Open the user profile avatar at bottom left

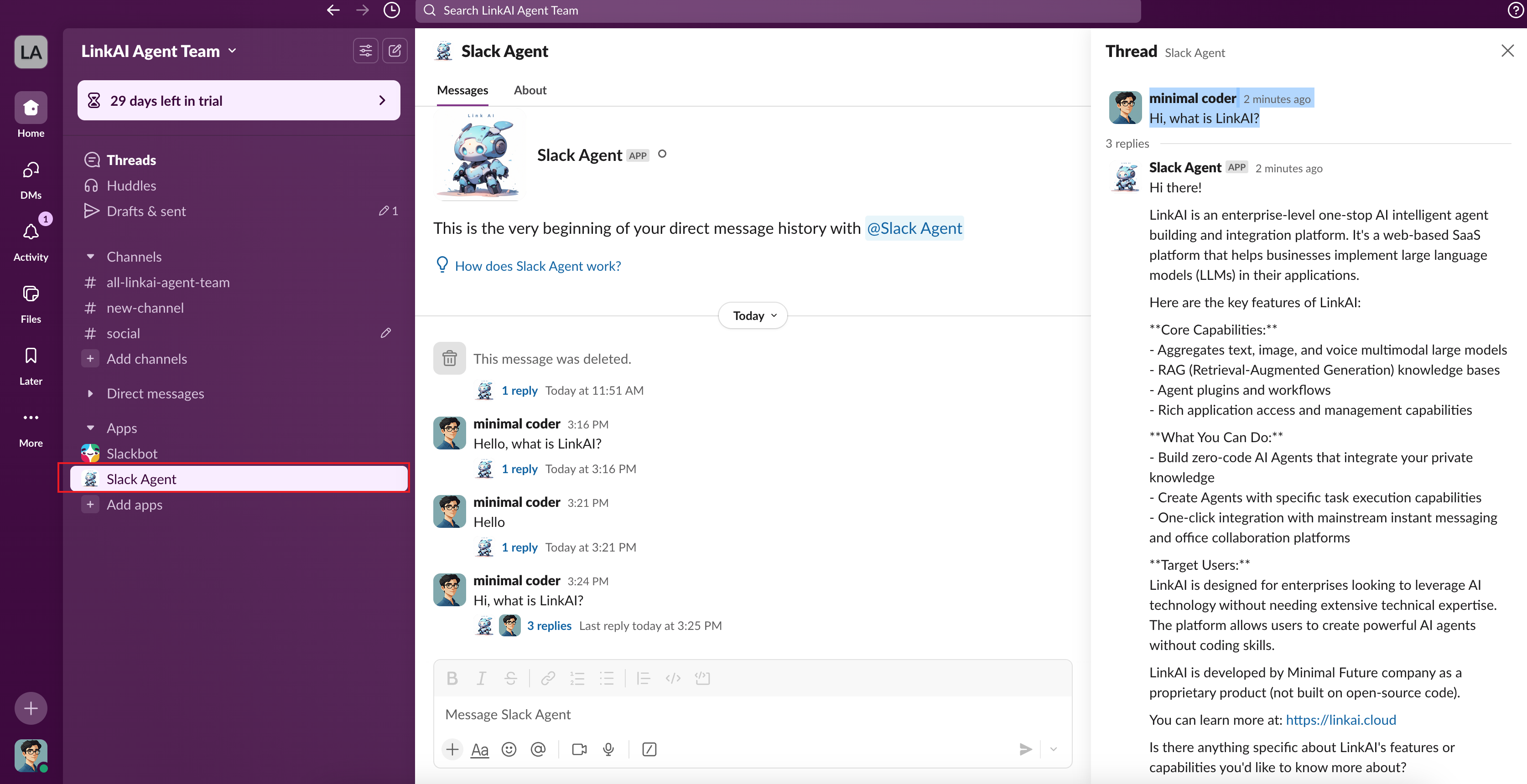point(31,756)
